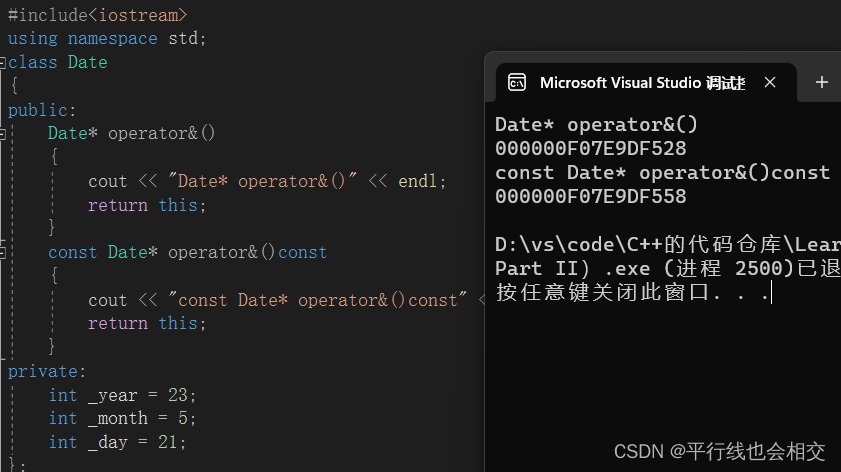Image resolution: width=841 pixels, height=472 pixels.
Task: Click the CSDN @平行线也会相交 watermark
Action: (x=719, y=452)
